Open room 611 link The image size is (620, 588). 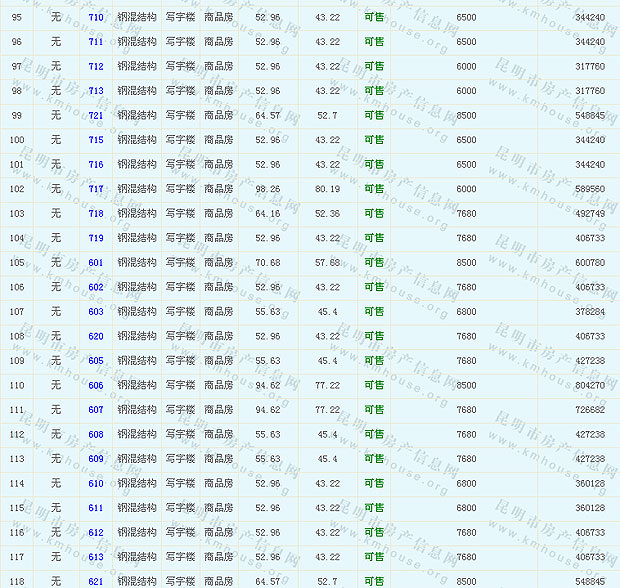click(95, 508)
